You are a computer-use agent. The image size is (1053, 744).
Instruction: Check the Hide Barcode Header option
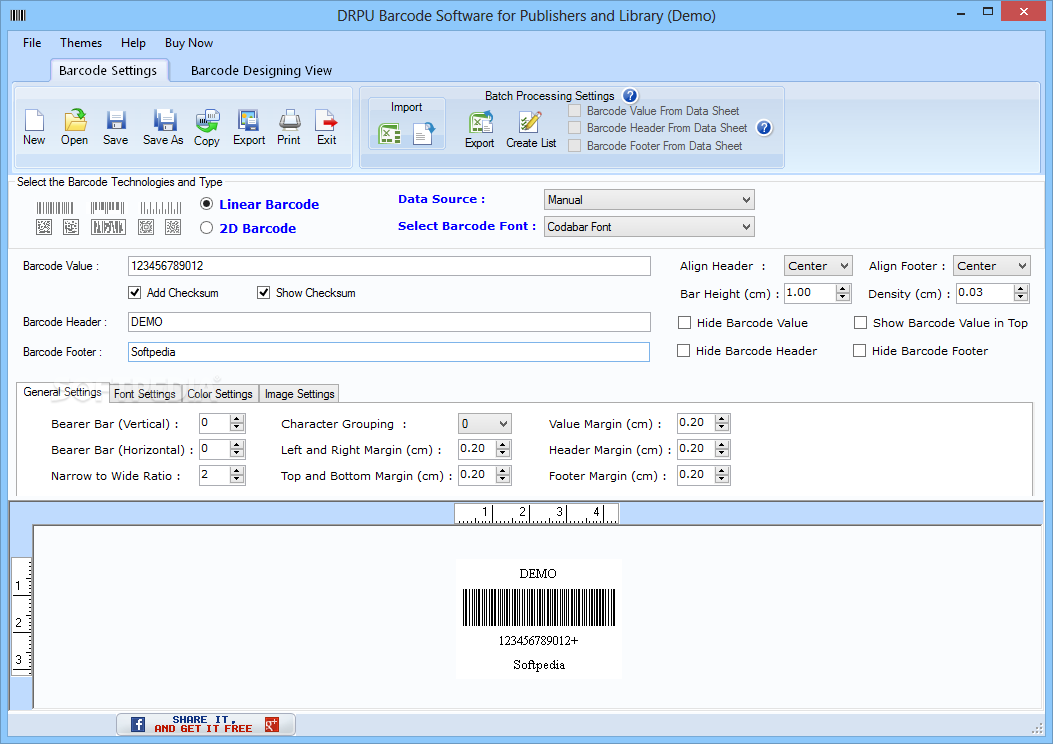[x=684, y=351]
